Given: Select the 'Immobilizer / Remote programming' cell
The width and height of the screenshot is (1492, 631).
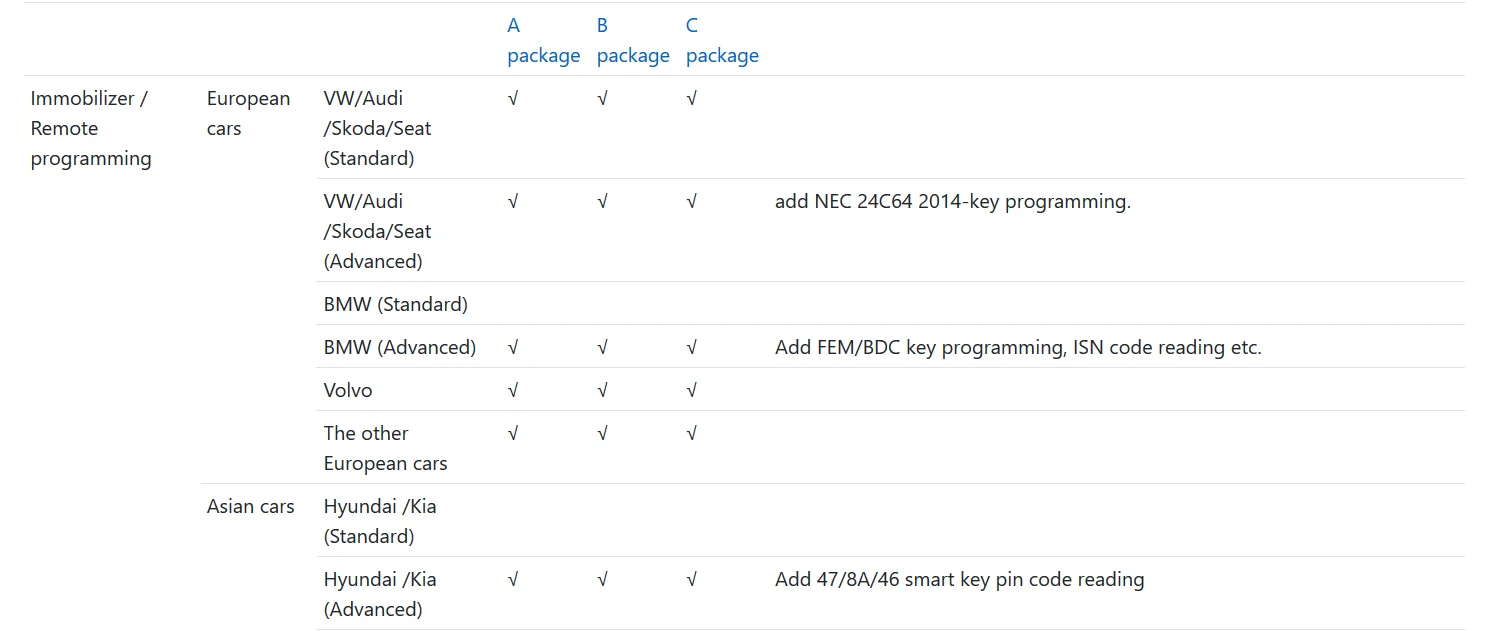Looking at the screenshot, I should [x=91, y=128].
